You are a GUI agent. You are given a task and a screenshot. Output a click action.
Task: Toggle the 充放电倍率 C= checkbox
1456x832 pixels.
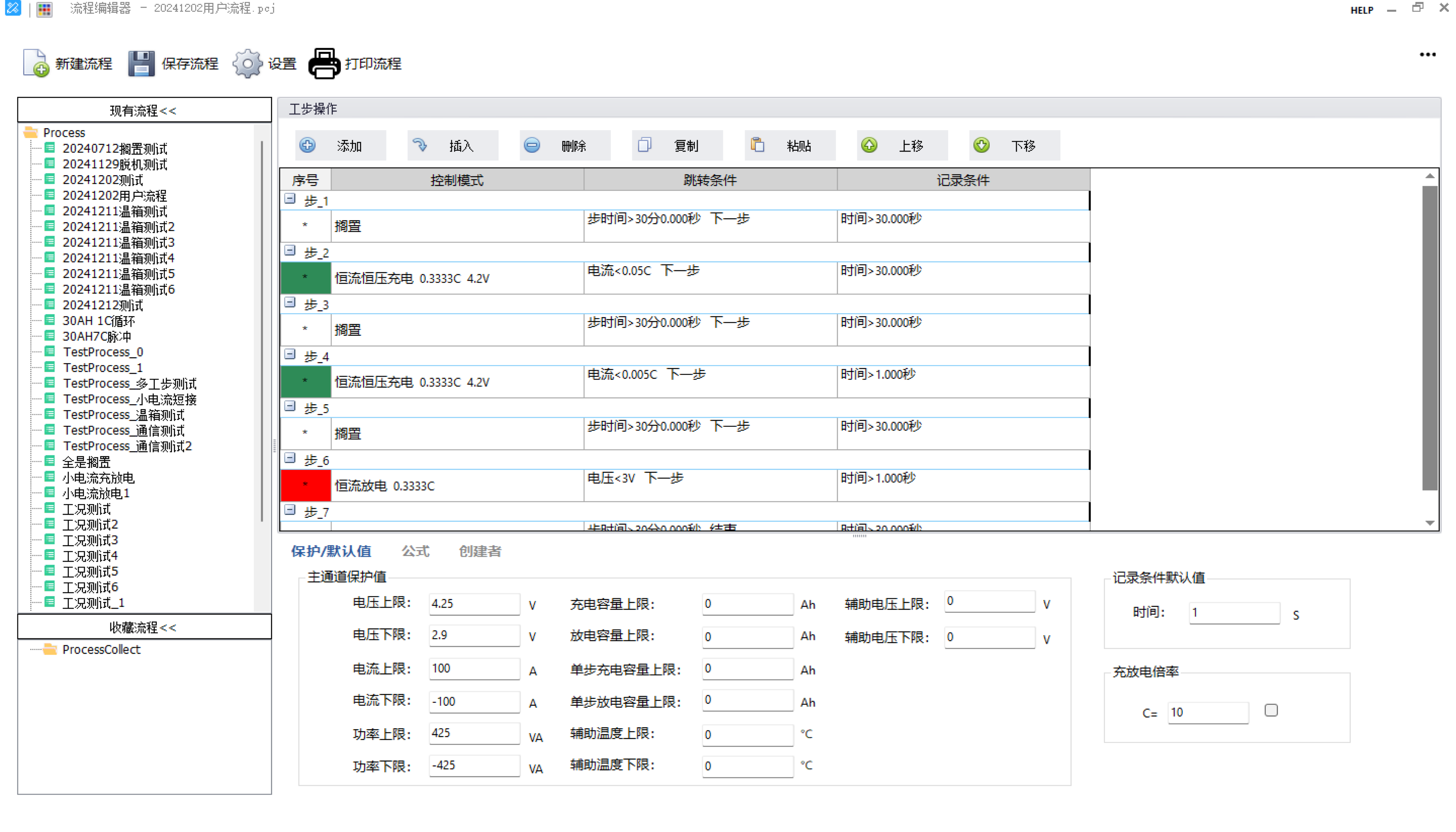(1271, 710)
